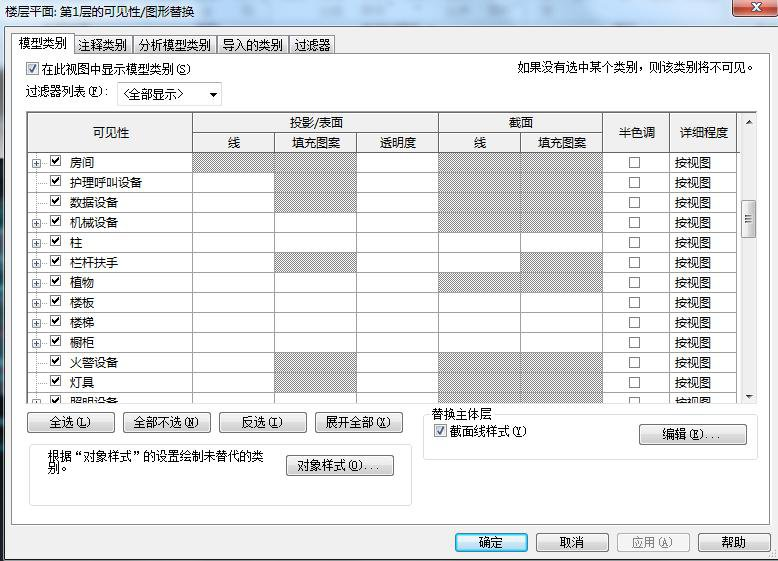Toggle visibility of 橱柜

click(x=56, y=341)
